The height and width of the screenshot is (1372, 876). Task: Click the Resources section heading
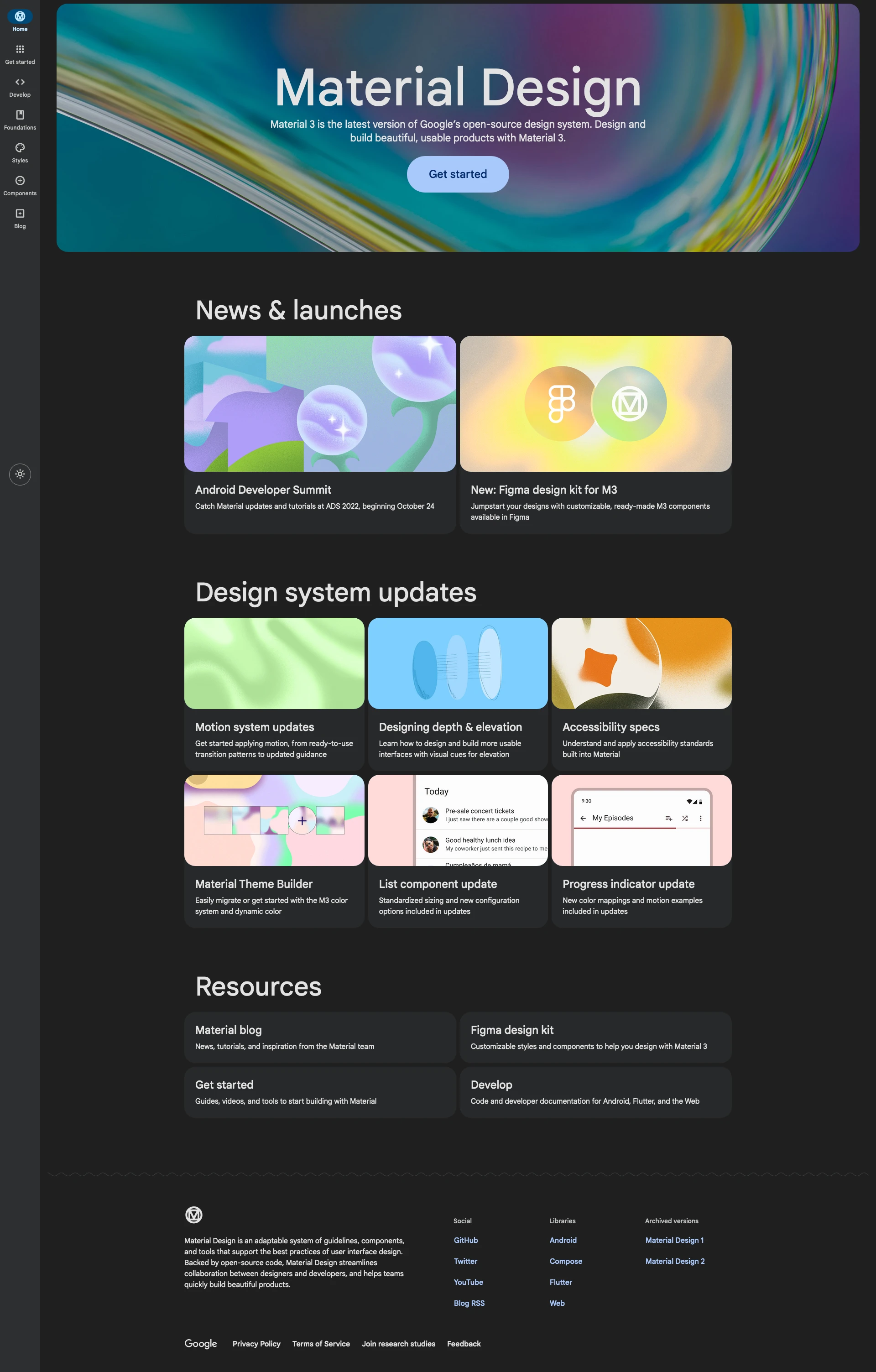pyautogui.click(x=259, y=986)
